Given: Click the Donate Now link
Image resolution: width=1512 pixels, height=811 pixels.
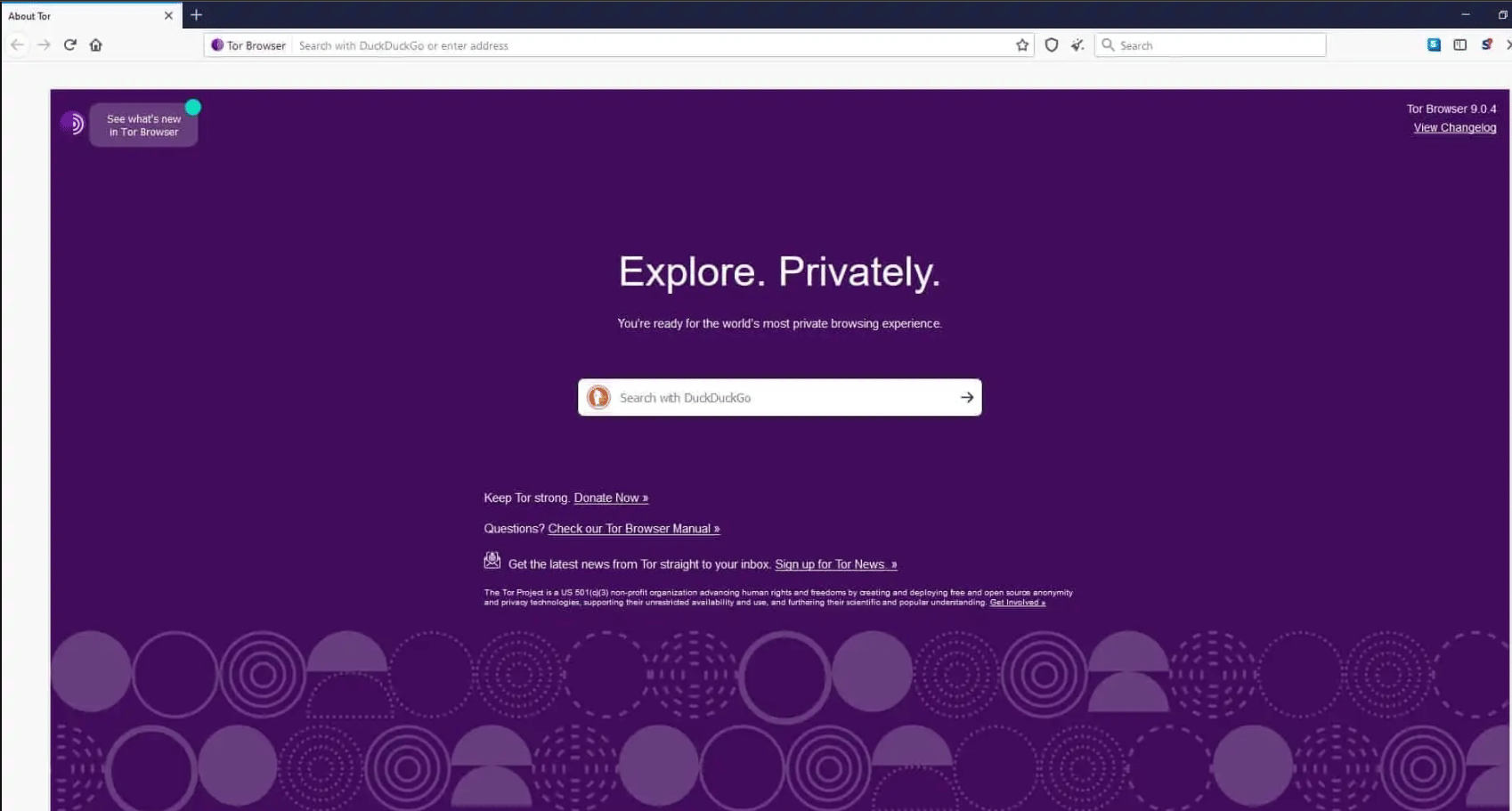Looking at the screenshot, I should [611, 498].
